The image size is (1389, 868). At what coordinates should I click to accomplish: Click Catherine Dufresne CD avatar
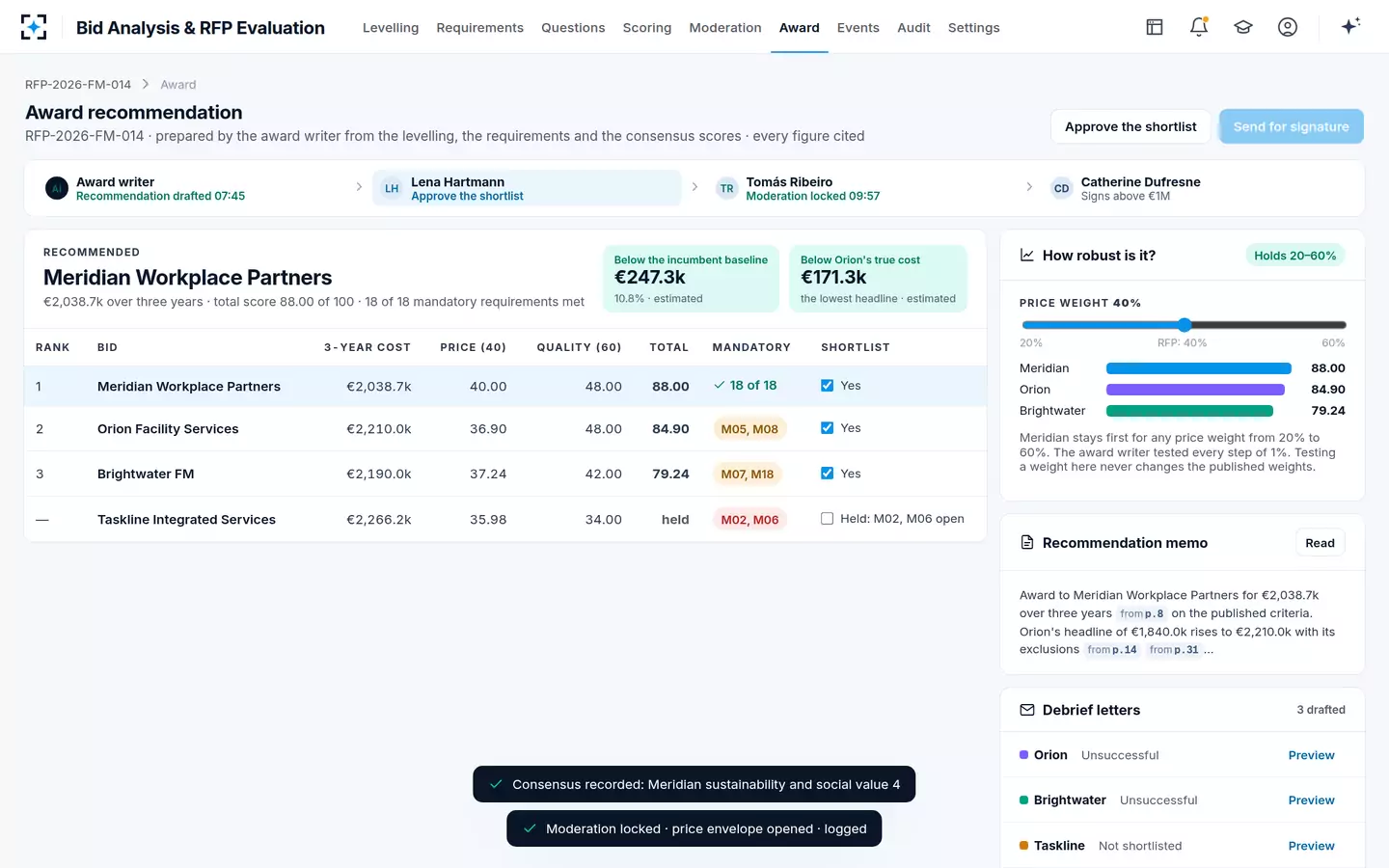coord(1062,188)
